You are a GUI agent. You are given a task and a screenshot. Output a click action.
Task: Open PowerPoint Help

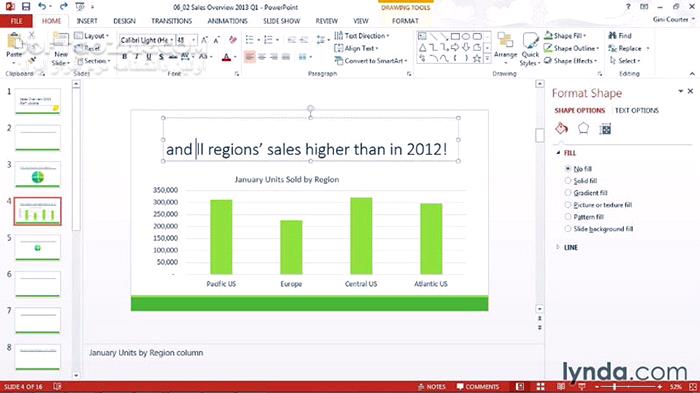(x=628, y=7)
